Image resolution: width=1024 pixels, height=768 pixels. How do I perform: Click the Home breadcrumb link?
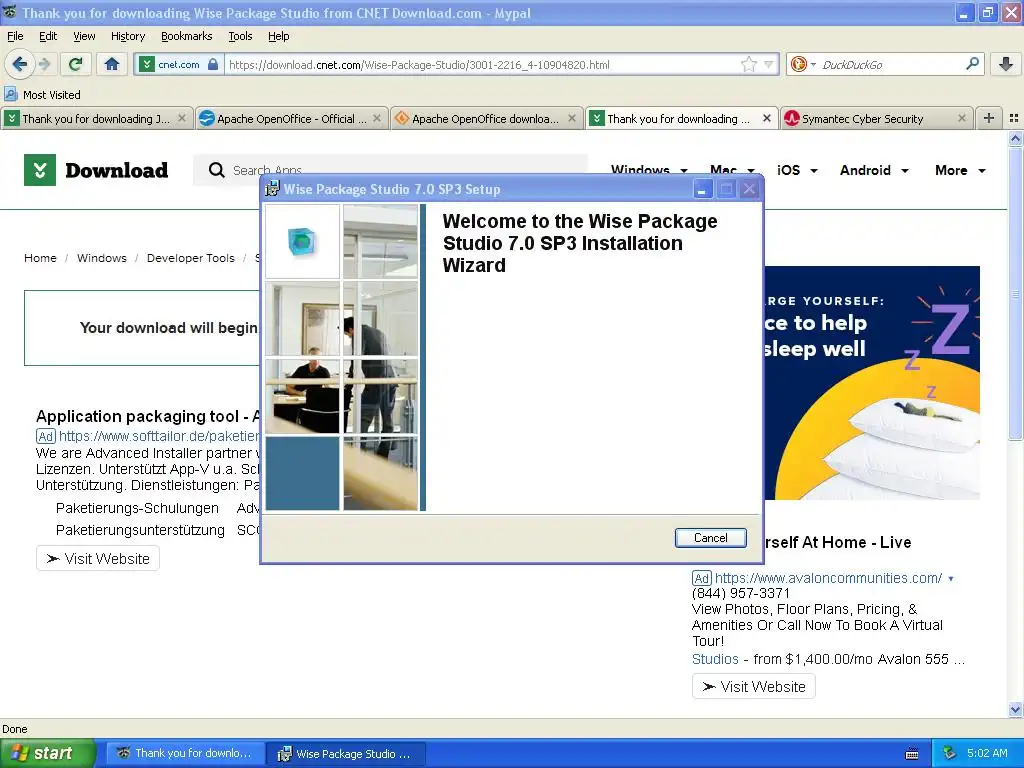(x=40, y=258)
